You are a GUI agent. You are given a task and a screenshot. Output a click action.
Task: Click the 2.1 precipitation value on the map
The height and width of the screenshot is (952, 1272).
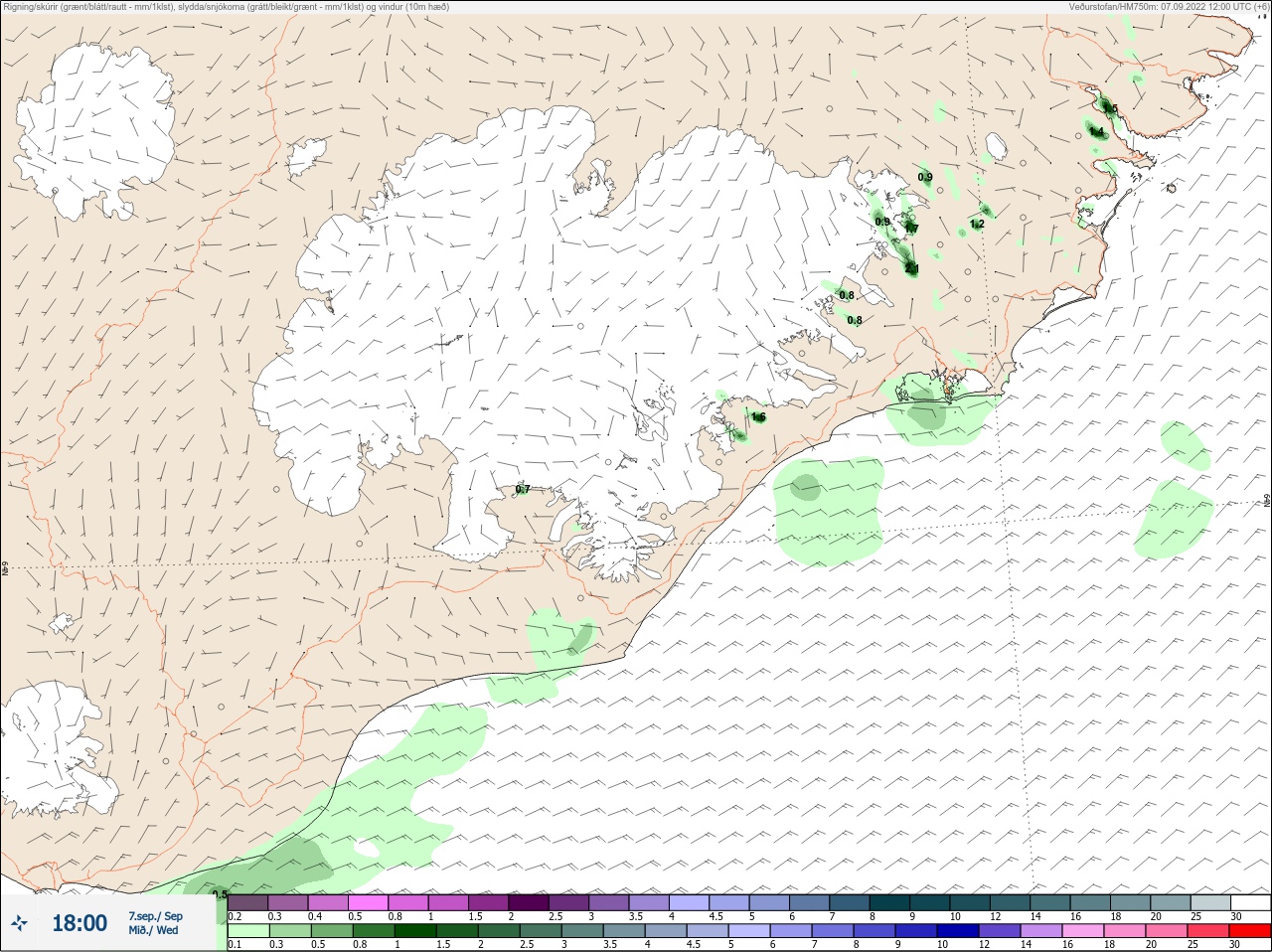[x=911, y=269]
